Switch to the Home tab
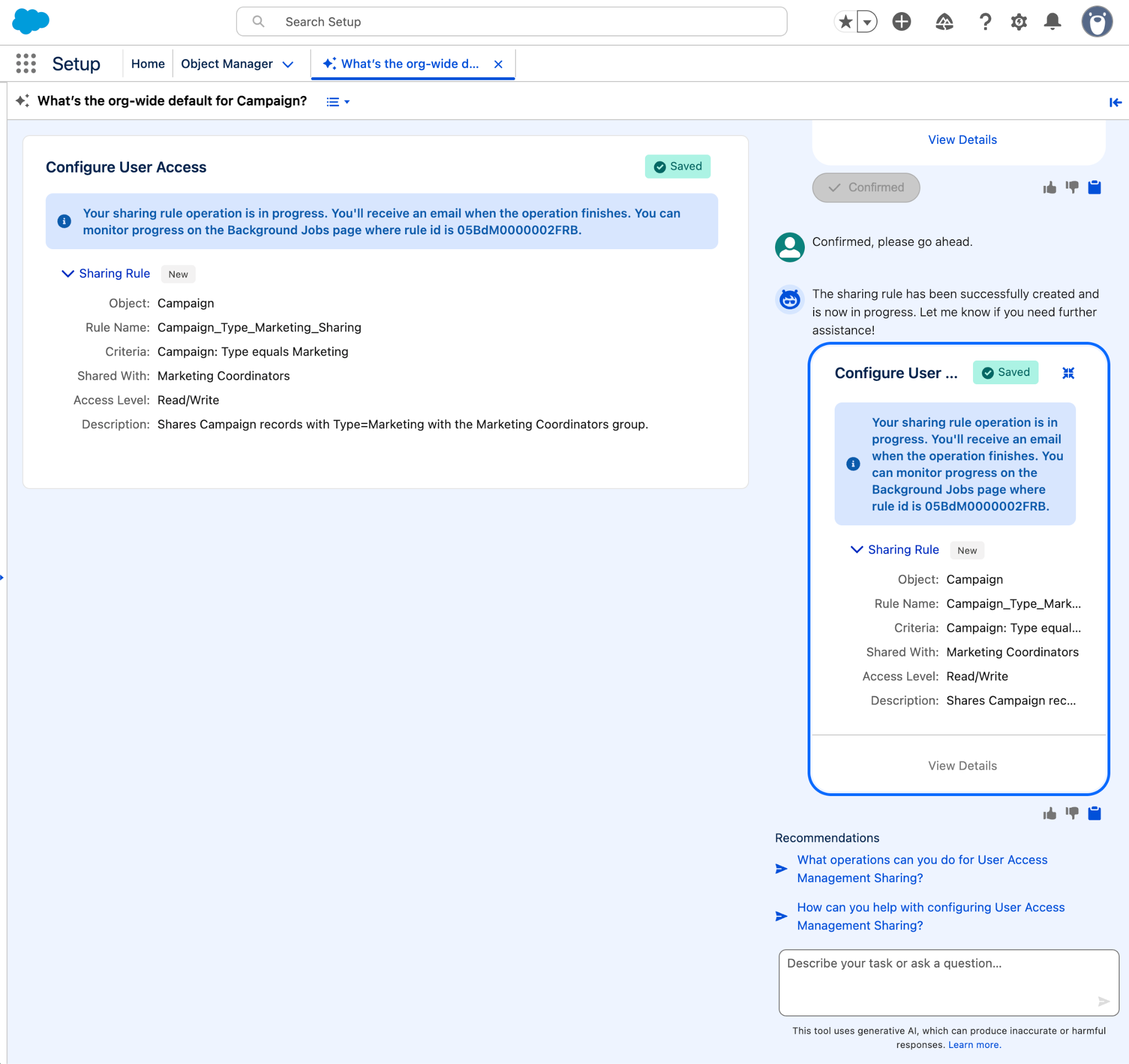 click(147, 63)
